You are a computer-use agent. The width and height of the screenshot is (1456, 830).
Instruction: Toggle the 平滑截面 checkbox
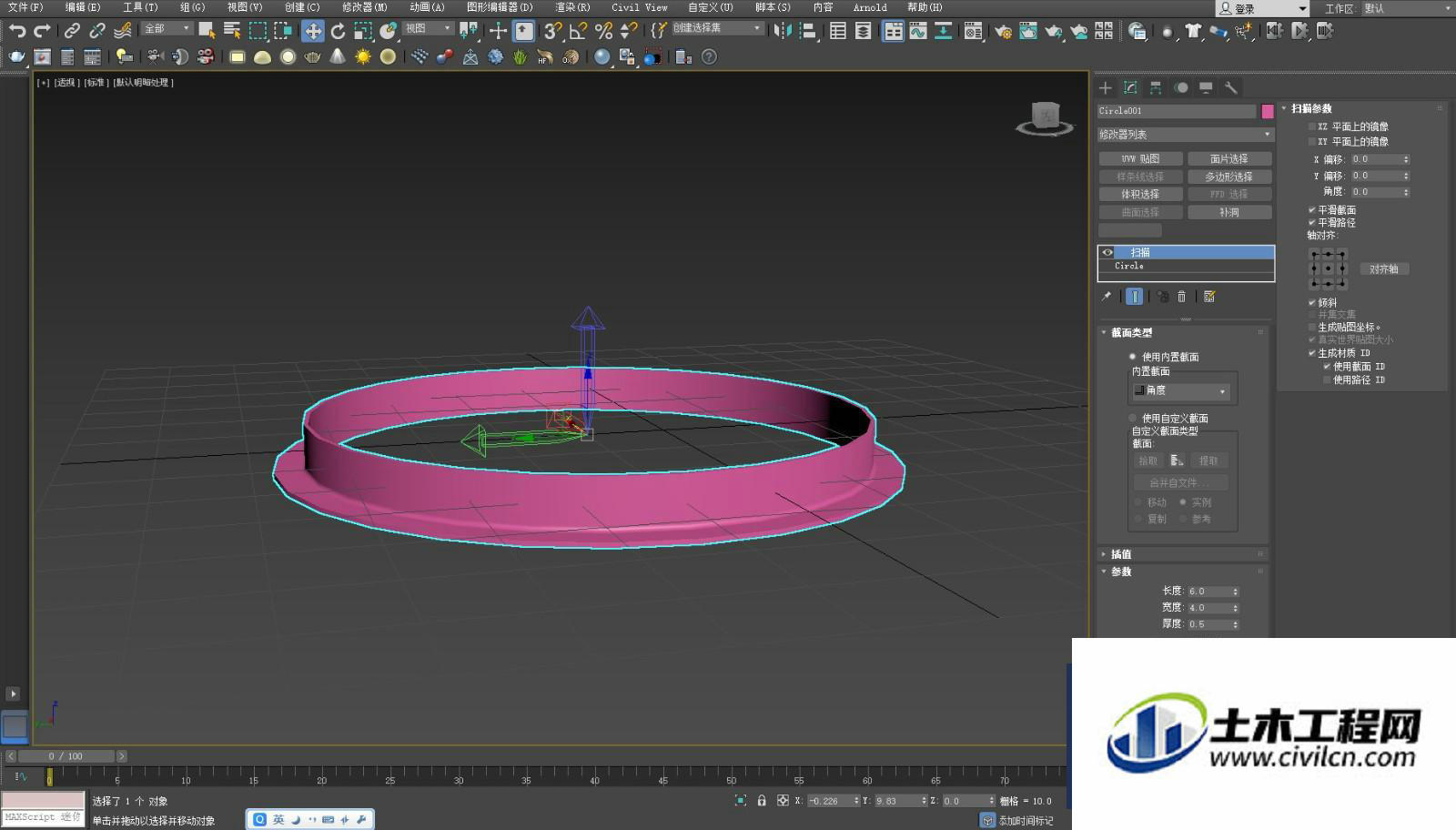click(x=1312, y=209)
